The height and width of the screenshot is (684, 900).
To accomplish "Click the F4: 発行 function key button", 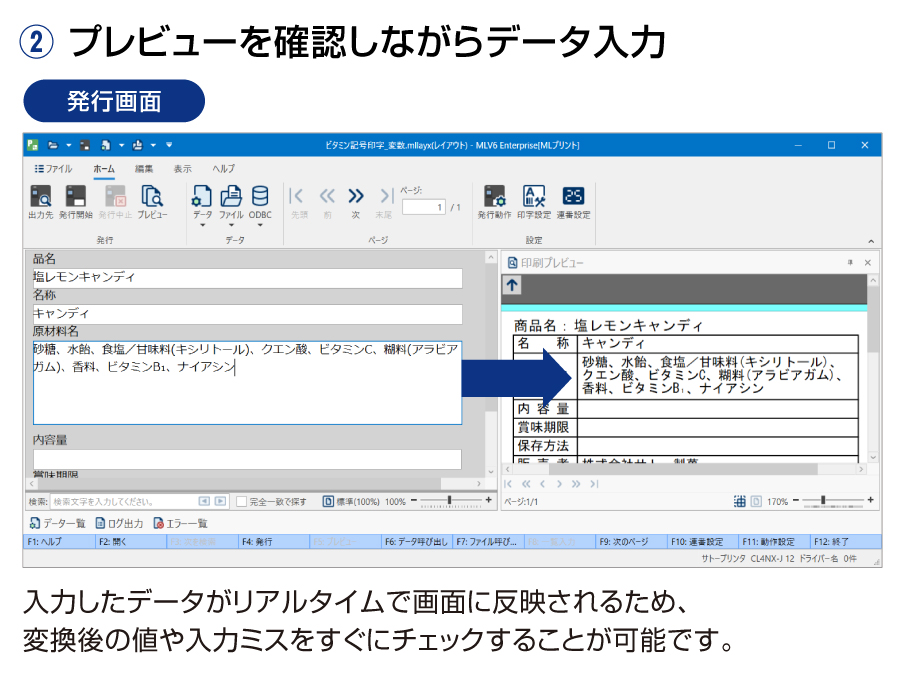I will pyautogui.click(x=274, y=542).
